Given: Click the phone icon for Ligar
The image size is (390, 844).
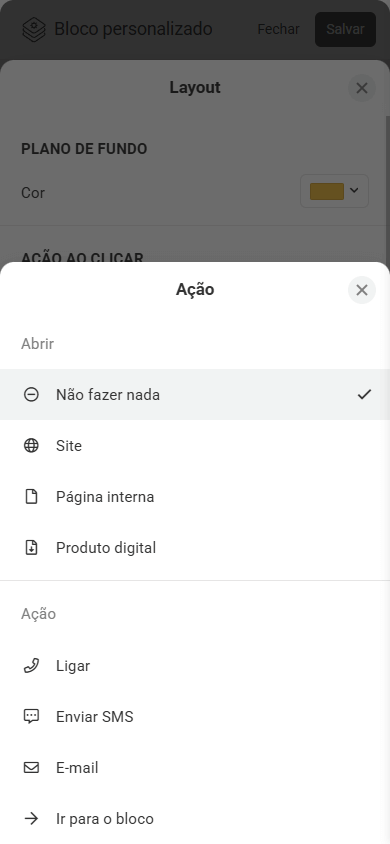Looking at the screenshot, I should click(x=31, y=666).
